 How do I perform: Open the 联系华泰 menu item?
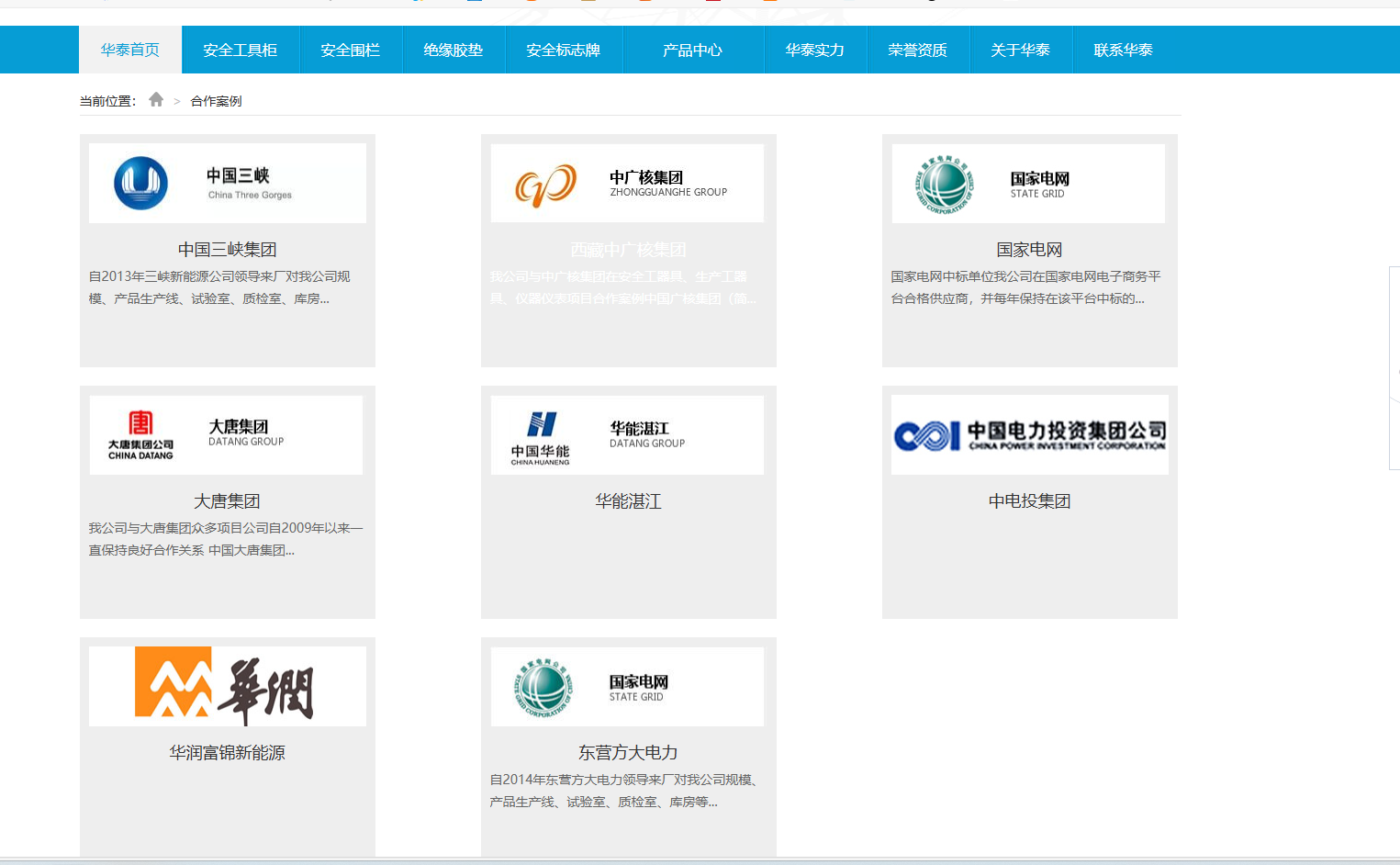point(1124,50)
